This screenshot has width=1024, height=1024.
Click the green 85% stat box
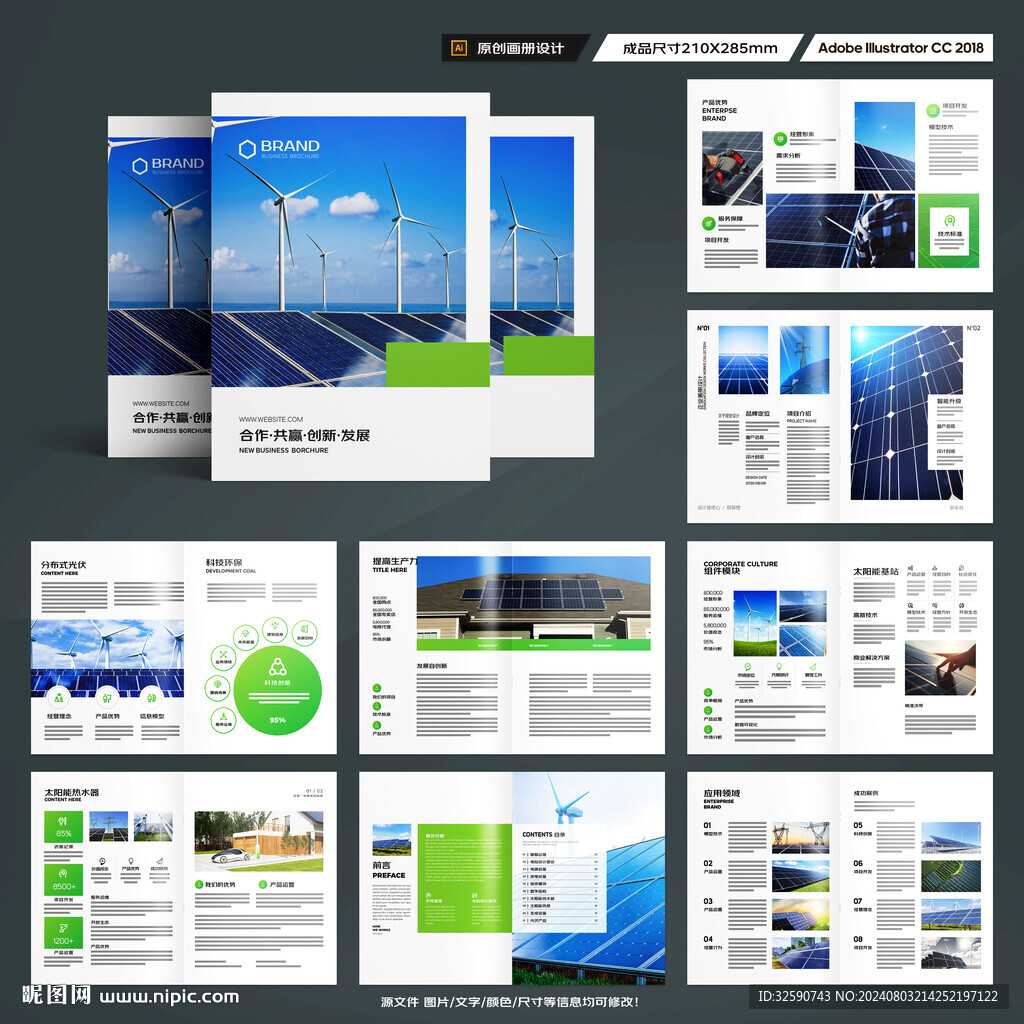[63, 827]
